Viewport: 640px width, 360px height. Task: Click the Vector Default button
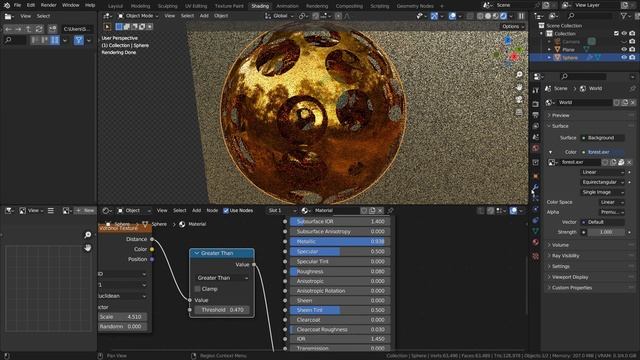(x=602, y=222)
